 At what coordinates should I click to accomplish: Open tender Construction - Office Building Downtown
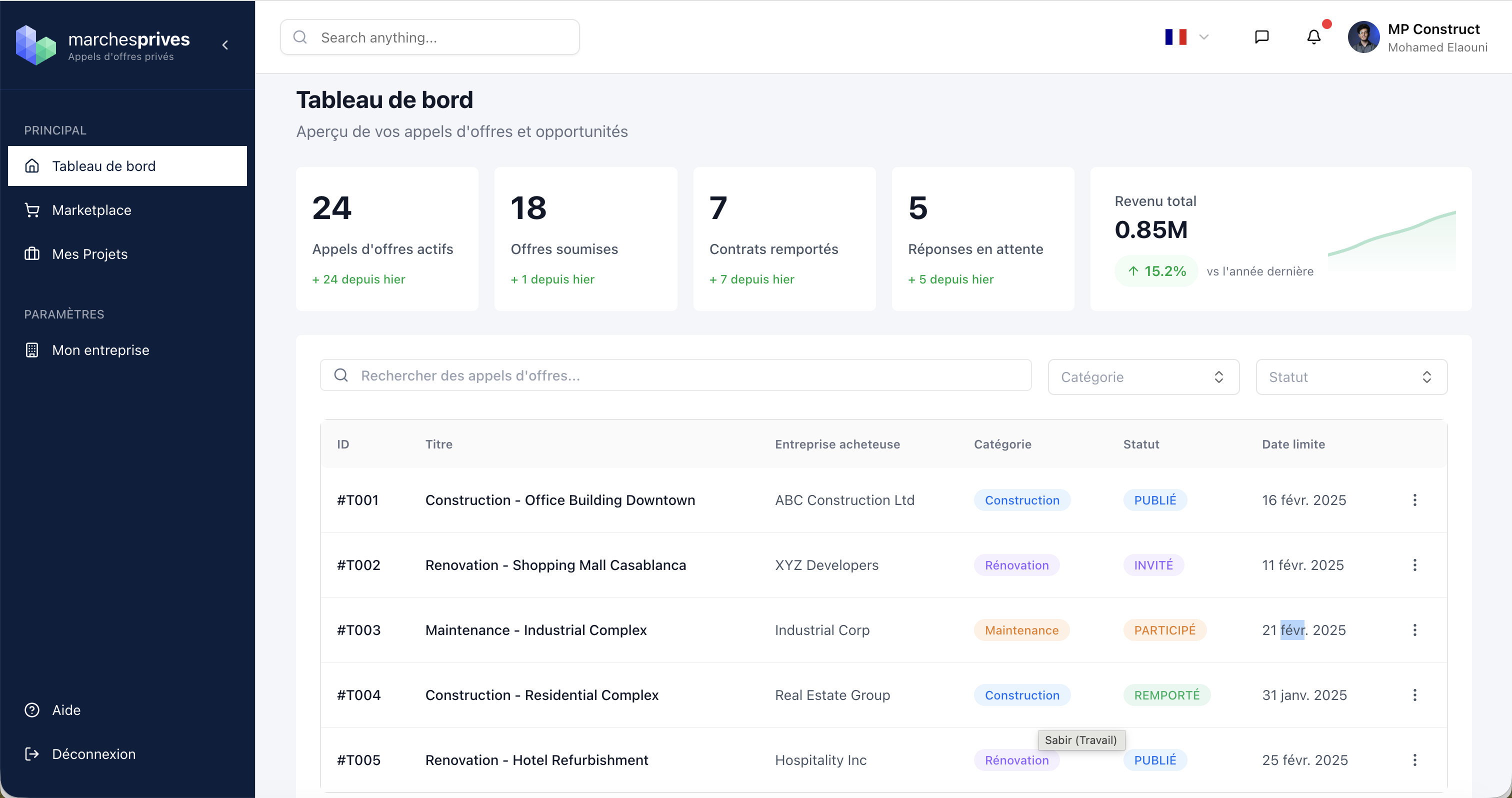[559, 500]
